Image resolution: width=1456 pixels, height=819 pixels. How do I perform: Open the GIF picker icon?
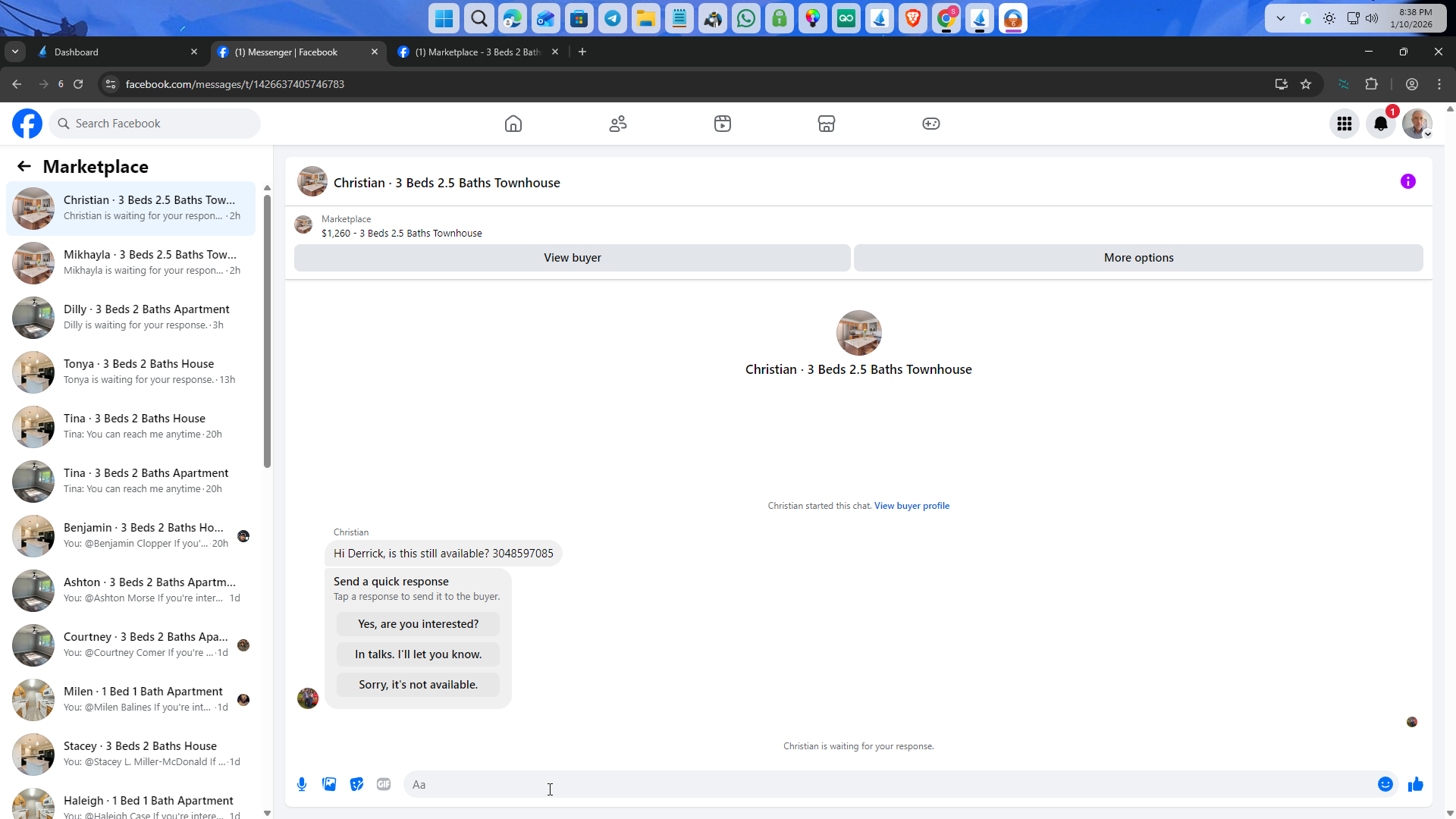[384, 784]
